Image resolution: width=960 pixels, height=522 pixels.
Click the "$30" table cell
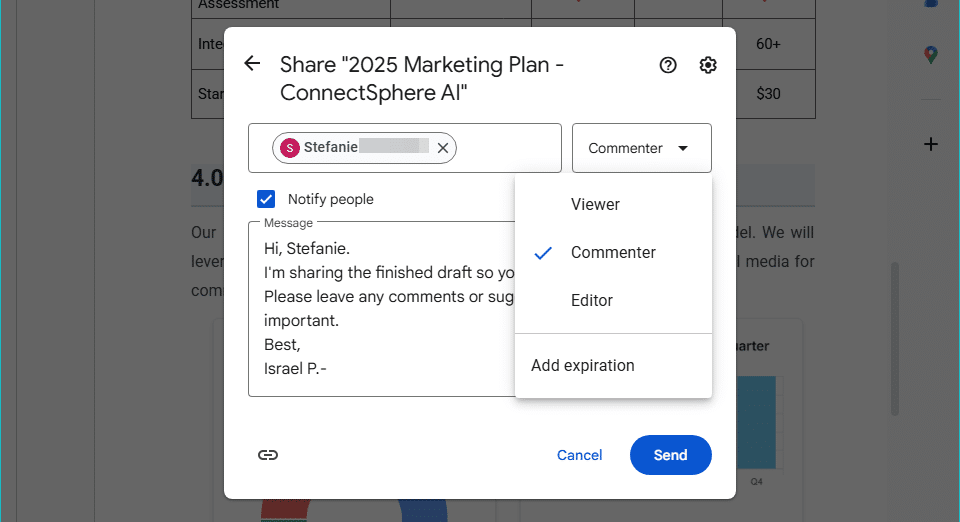768,94
